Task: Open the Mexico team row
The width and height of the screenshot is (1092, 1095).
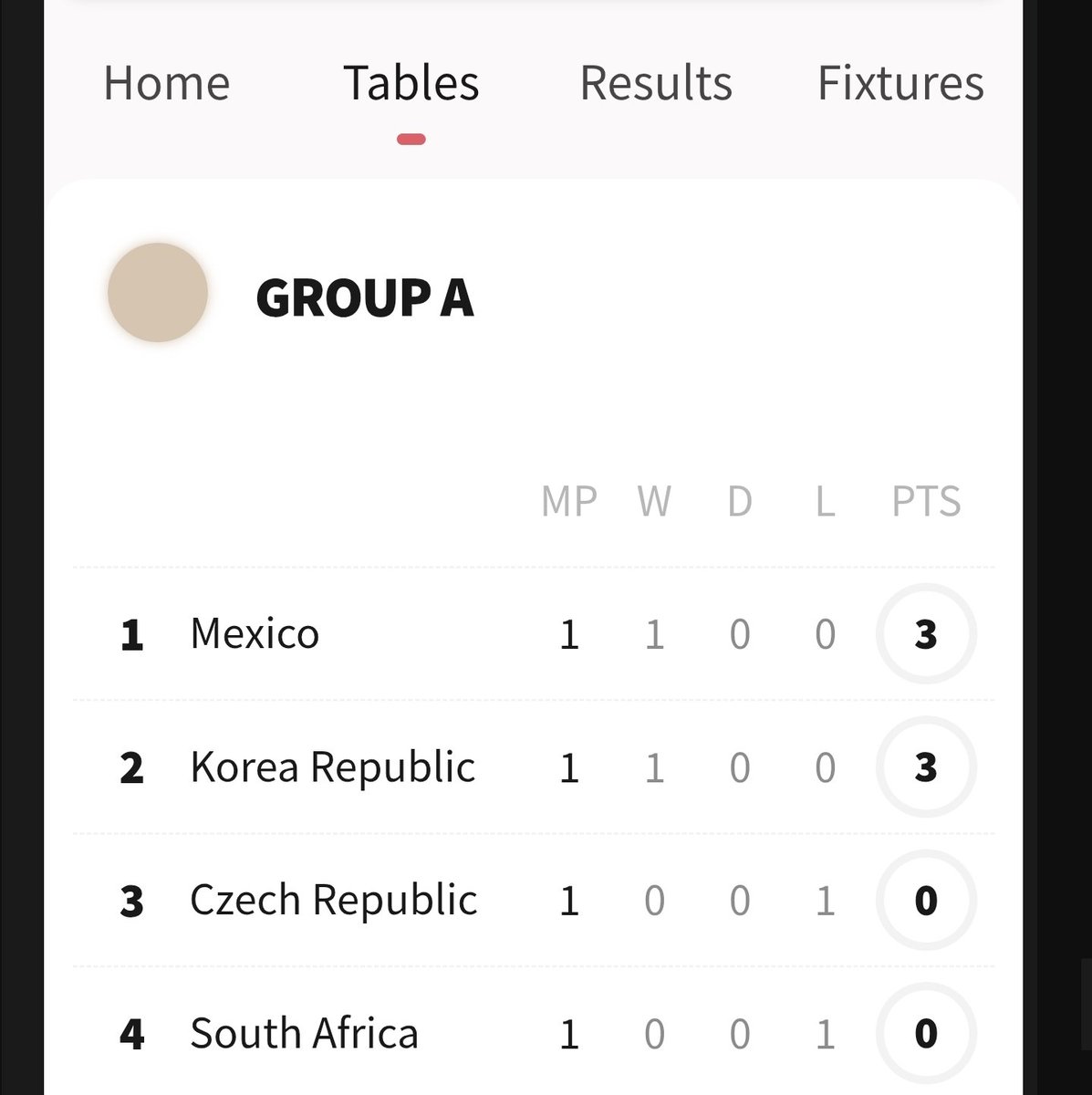Action: tap(534, 634)
